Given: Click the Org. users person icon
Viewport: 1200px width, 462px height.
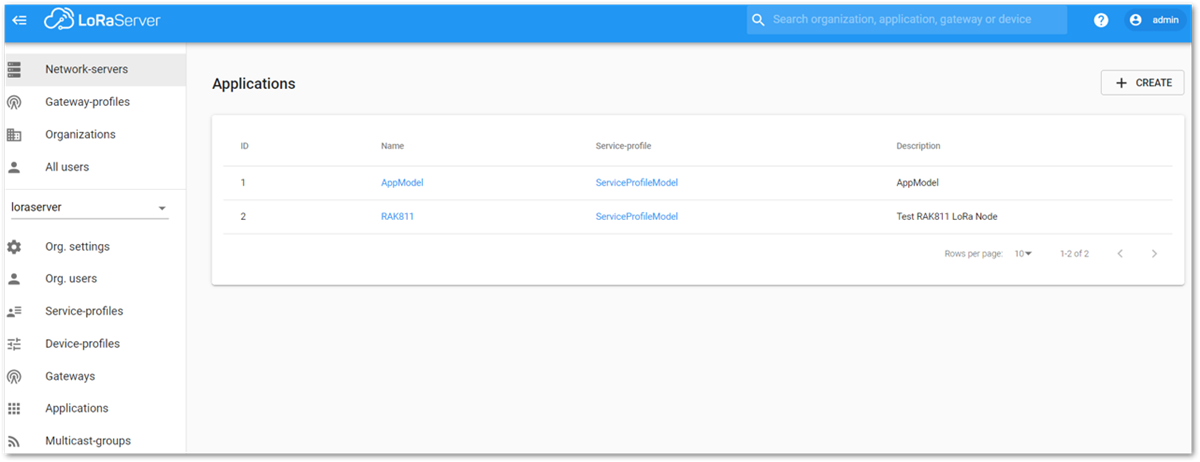Looking at the screenshot, I should click(x=14, y=279).
